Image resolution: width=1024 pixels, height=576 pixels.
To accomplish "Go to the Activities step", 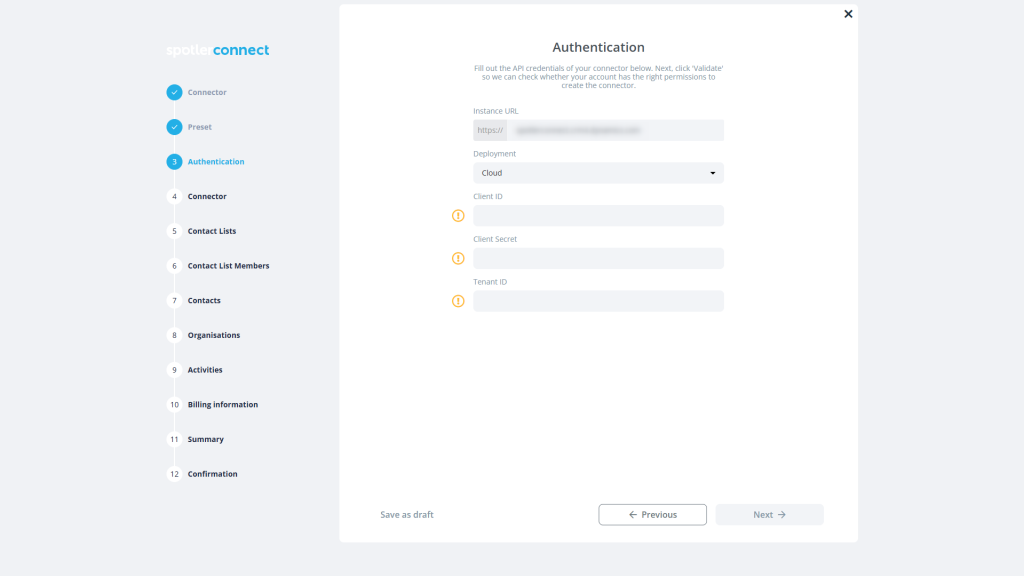I will point(205,370).
